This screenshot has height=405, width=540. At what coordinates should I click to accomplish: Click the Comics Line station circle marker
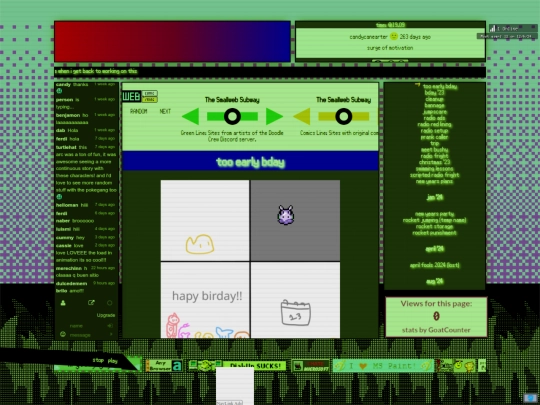tap(343, 116)
